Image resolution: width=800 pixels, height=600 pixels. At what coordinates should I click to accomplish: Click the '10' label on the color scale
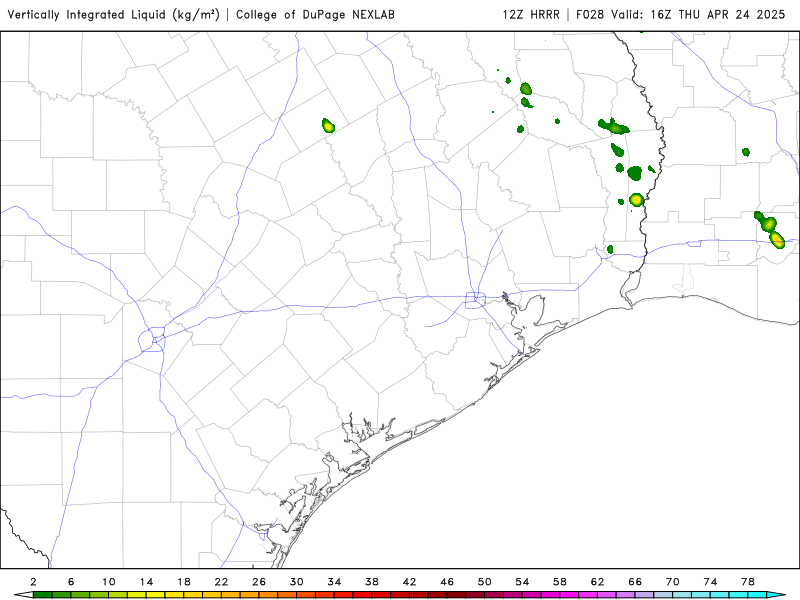point(109,582)
